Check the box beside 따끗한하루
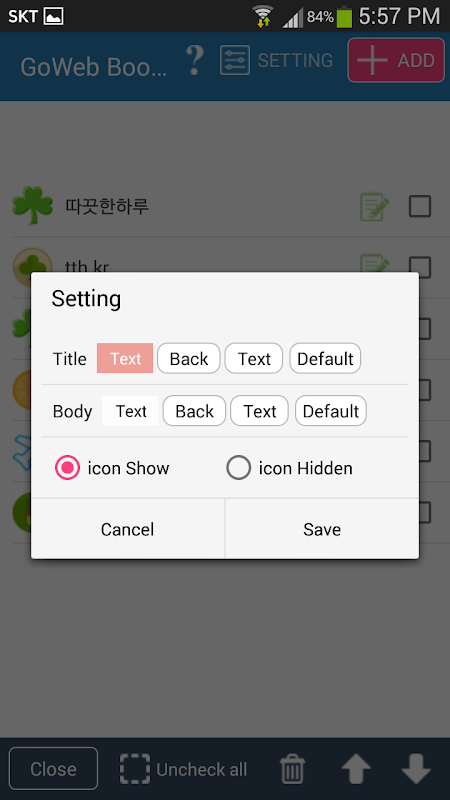This screenshot has width=450, height=800. [420, 207]
